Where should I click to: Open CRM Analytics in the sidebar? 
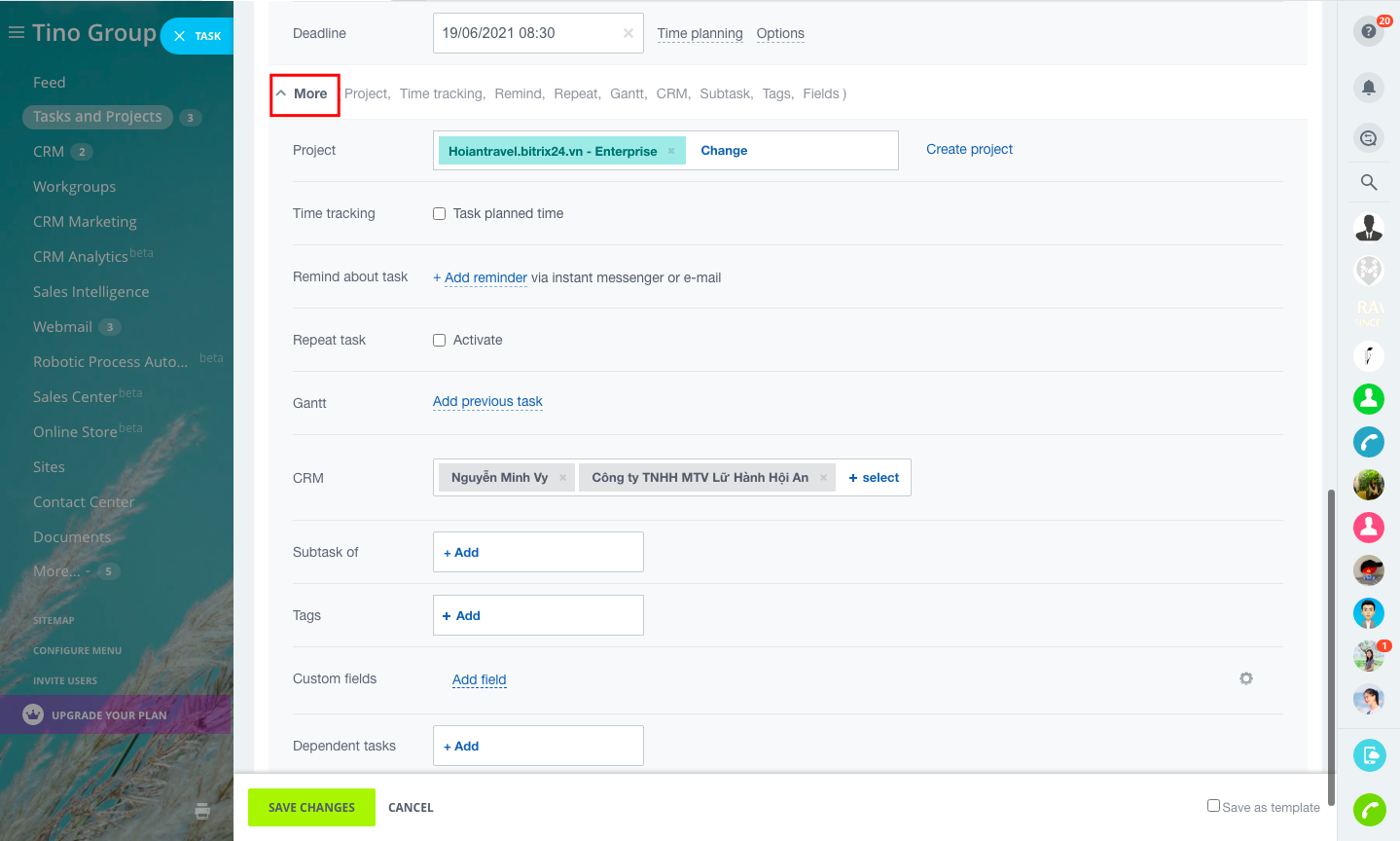pos(81,257)
